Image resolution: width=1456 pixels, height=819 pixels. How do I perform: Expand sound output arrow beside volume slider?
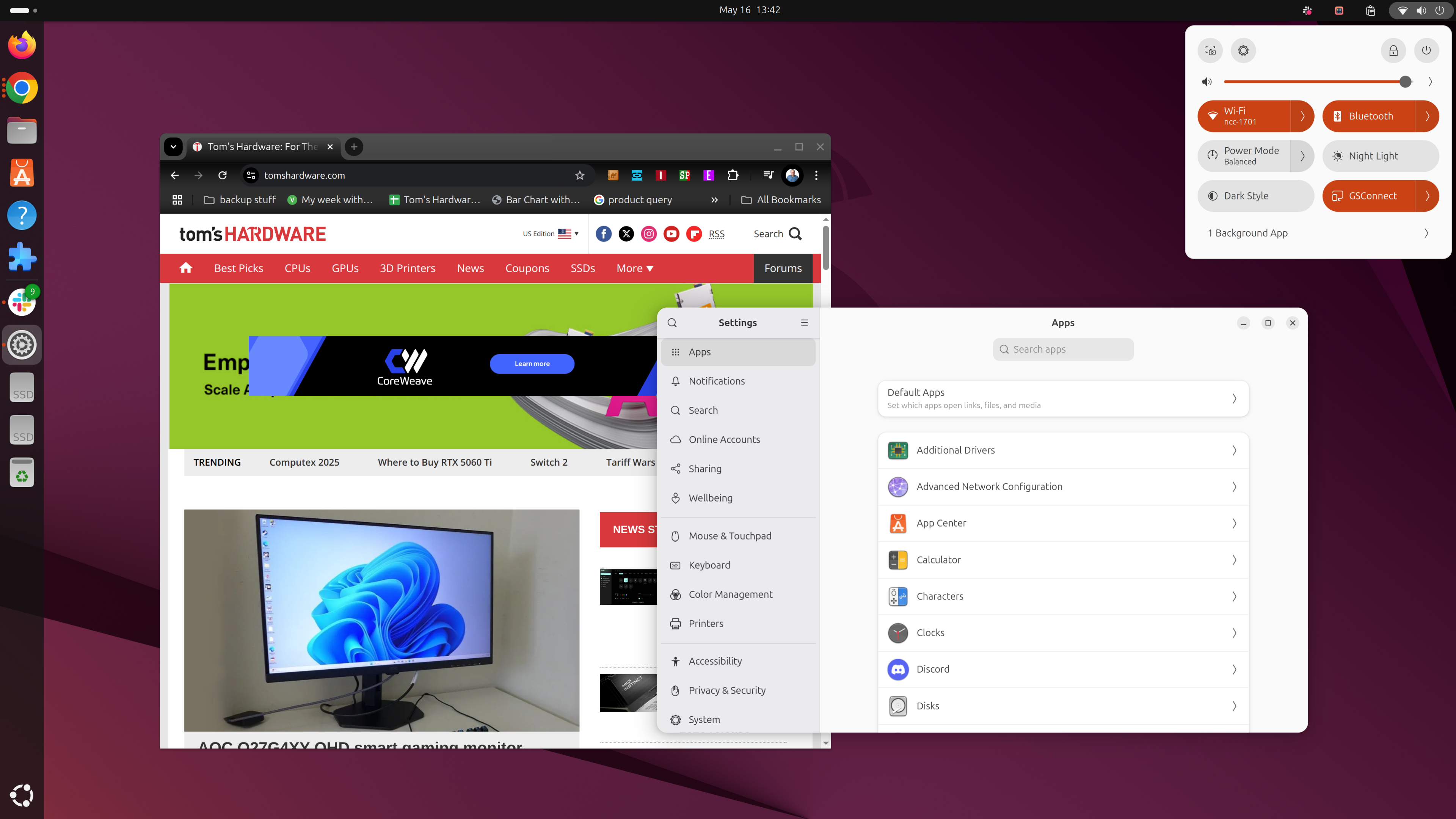pyautogui.click(x=1430, y=82)
